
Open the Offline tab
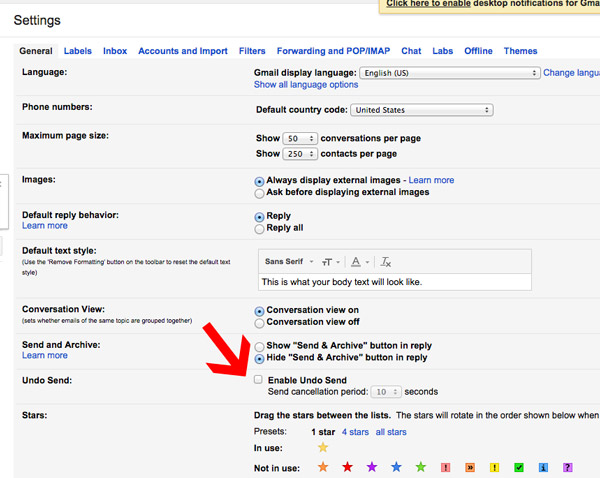coord(478,51)
